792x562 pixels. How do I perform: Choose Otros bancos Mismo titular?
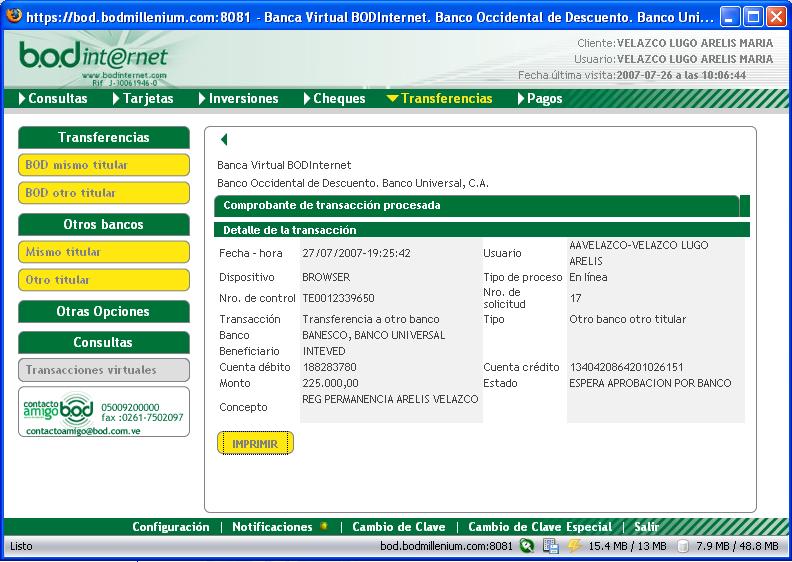(104, 252)
